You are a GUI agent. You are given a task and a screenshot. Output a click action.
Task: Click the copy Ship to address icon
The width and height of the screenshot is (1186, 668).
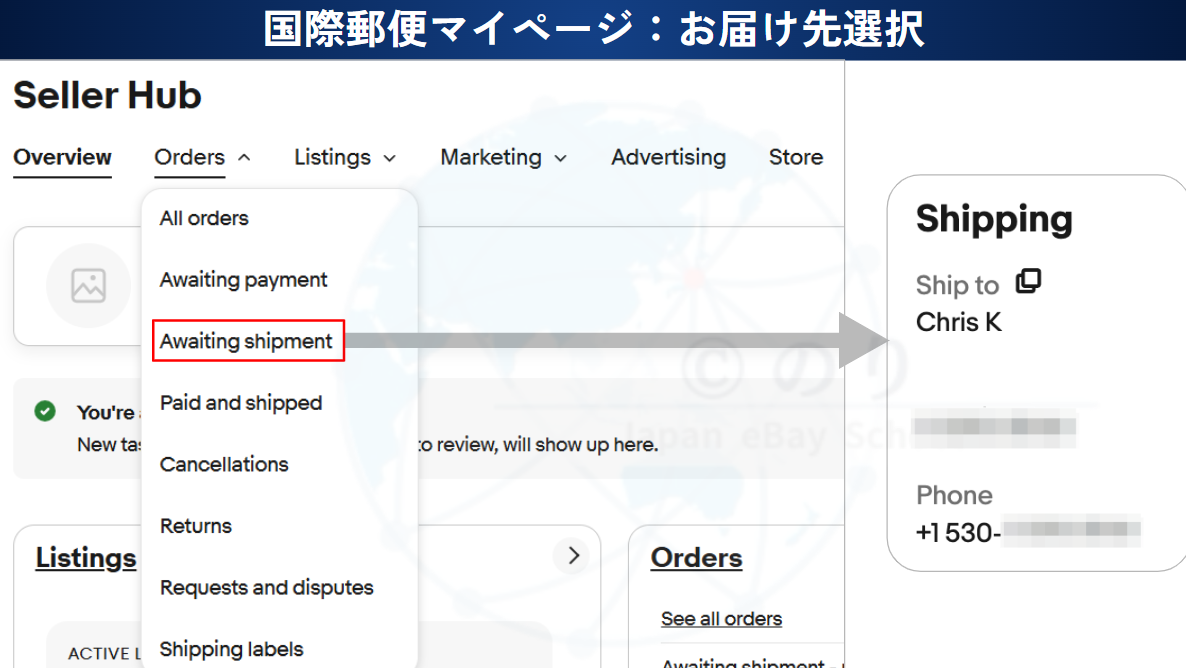pyautogui.click(x=1028, y=282)
